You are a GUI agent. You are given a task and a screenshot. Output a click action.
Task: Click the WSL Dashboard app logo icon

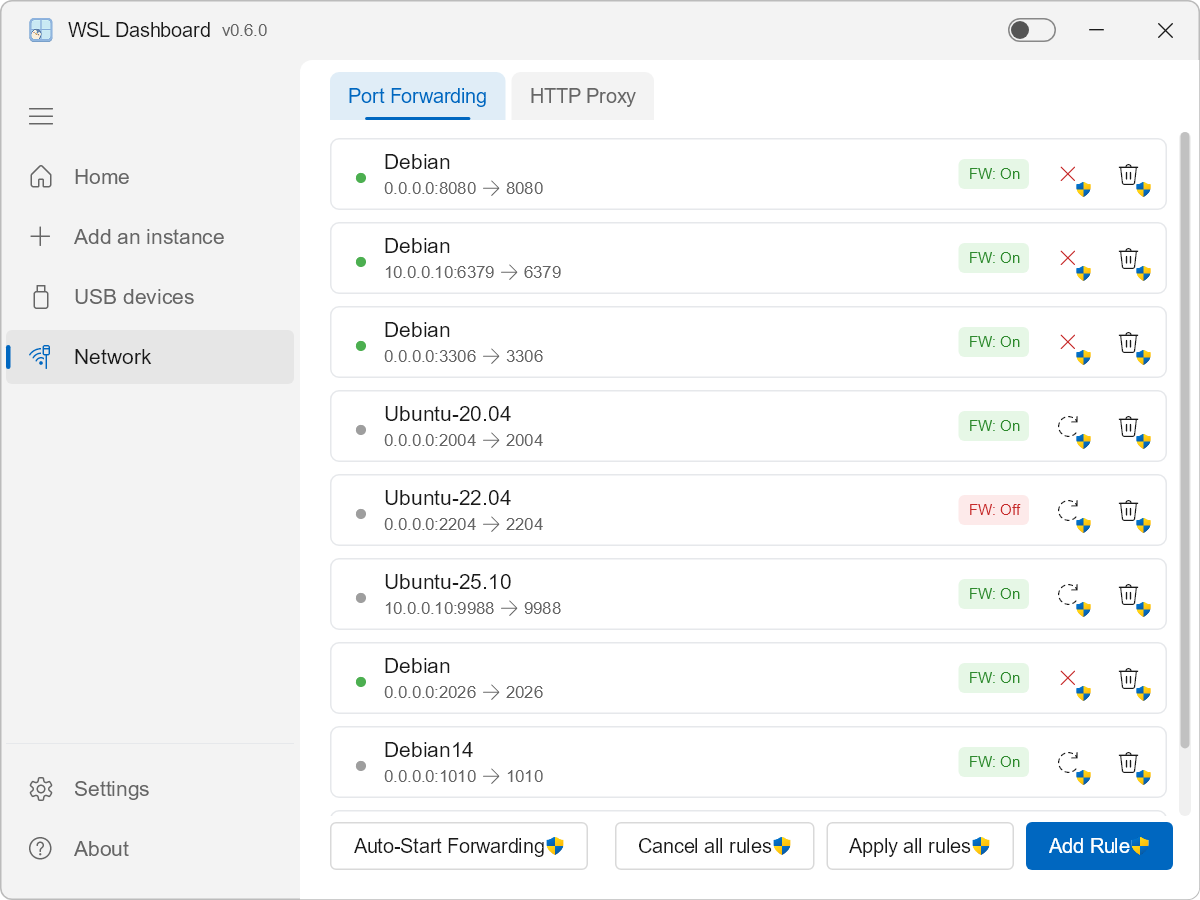coord(41,30)
